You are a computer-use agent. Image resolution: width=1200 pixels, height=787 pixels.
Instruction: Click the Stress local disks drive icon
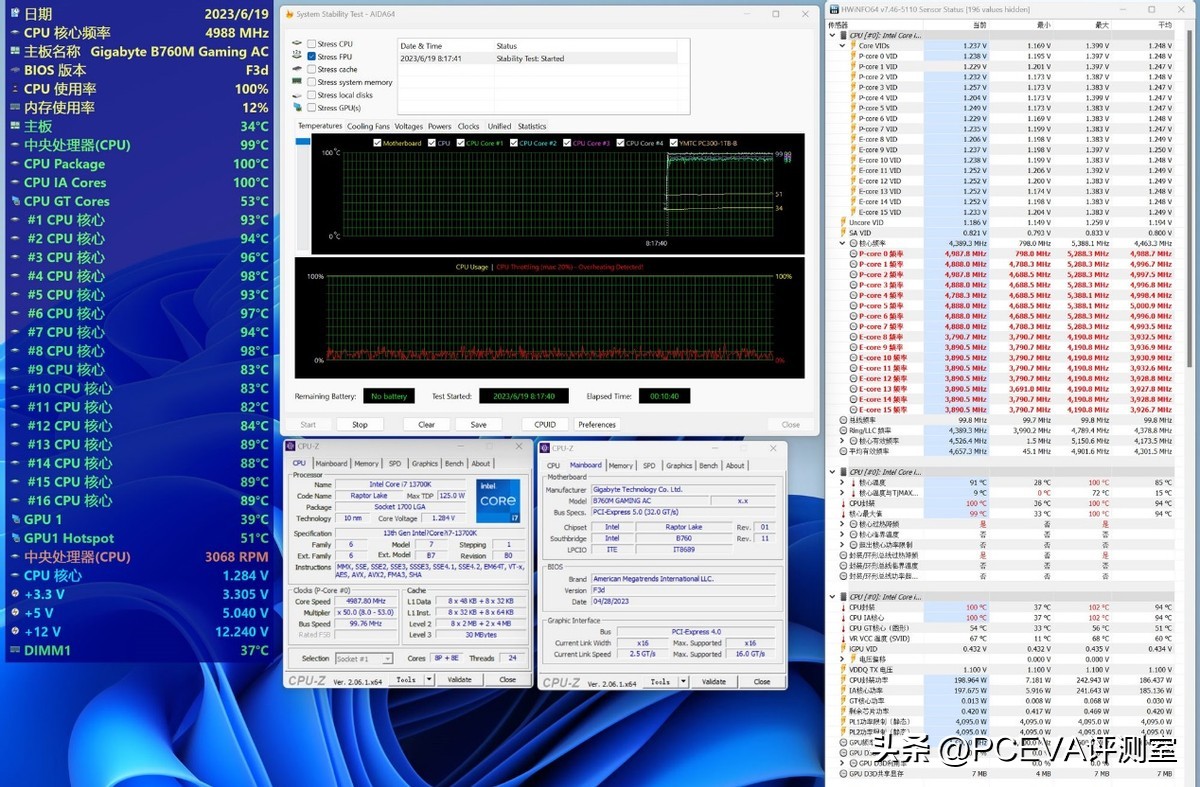pyautogui.click(x=296, y=95)
